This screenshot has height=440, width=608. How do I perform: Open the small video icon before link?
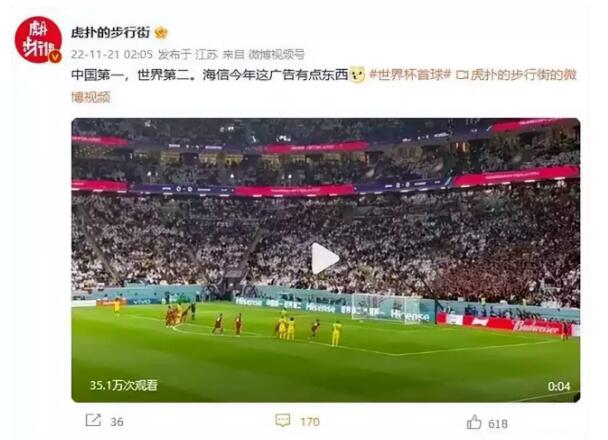coord(462,75)
